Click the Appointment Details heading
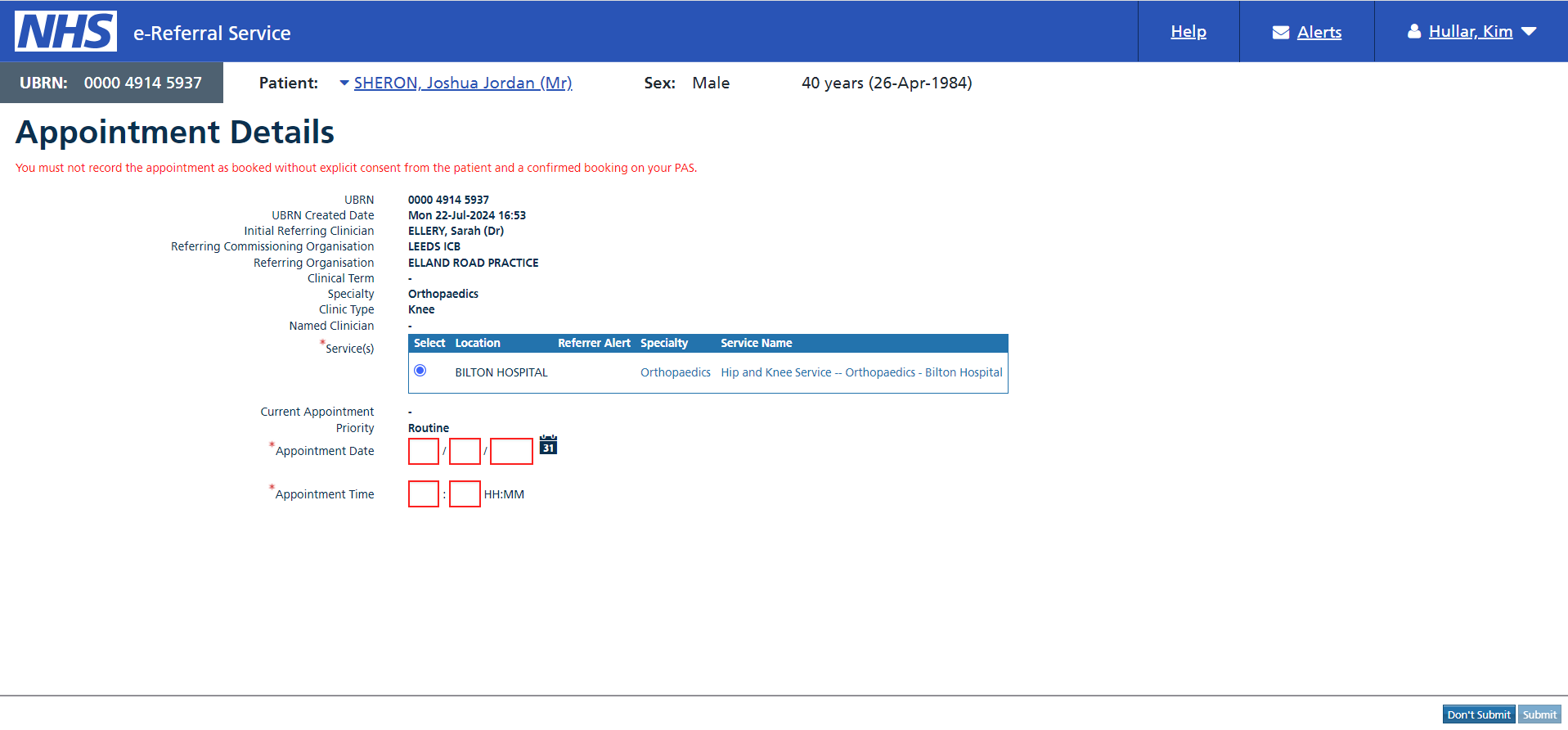The width and height of the screenshot is (1568, 730). tap(175, 132)
